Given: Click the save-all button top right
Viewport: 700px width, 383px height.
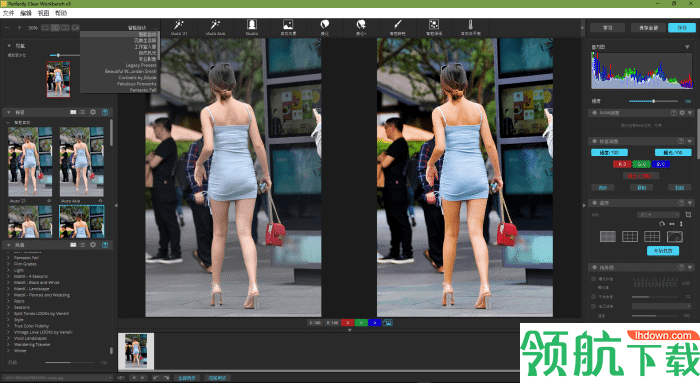Looking at the screenshot, I should (648, 28).
